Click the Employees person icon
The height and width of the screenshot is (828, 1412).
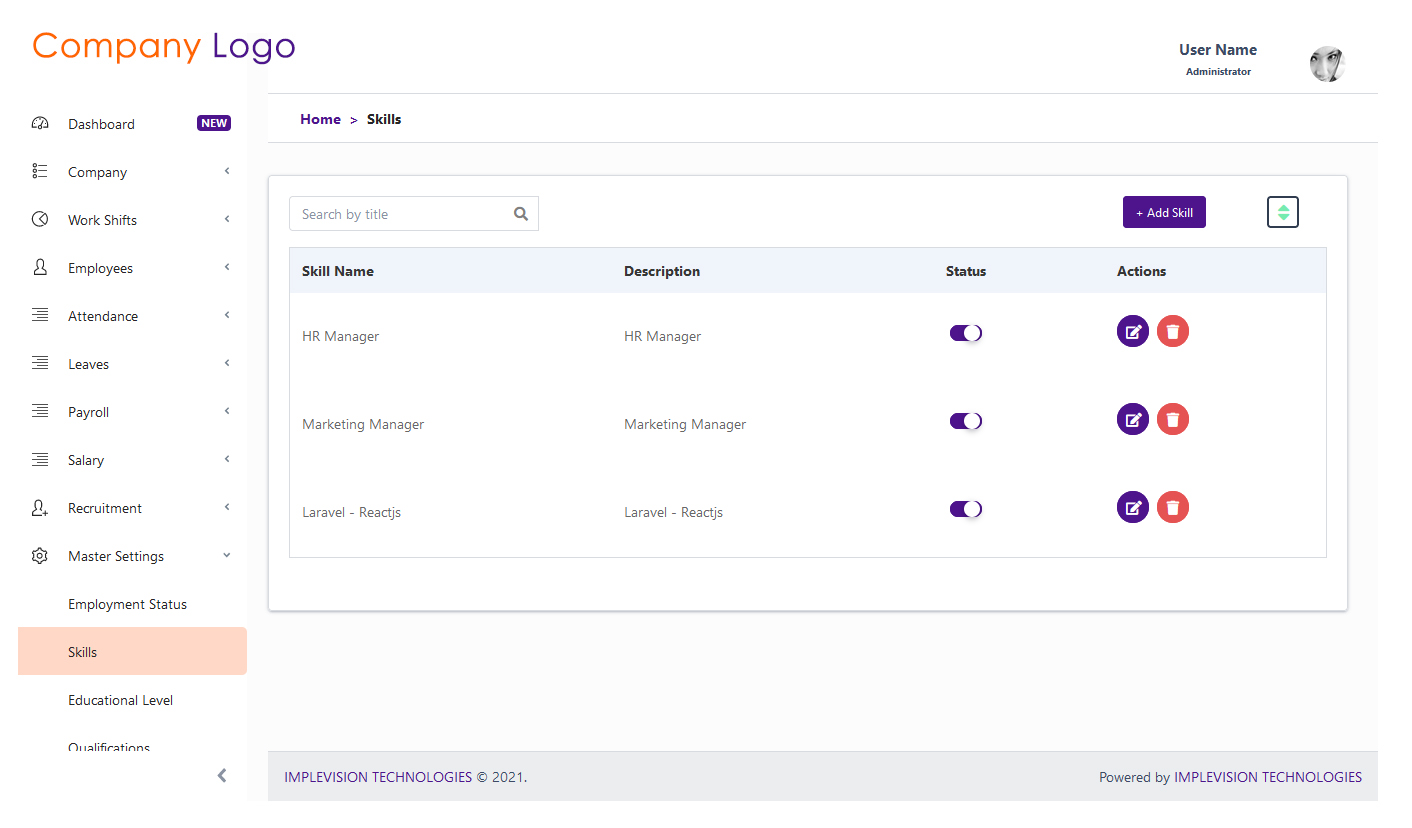[x=40, y=268]
